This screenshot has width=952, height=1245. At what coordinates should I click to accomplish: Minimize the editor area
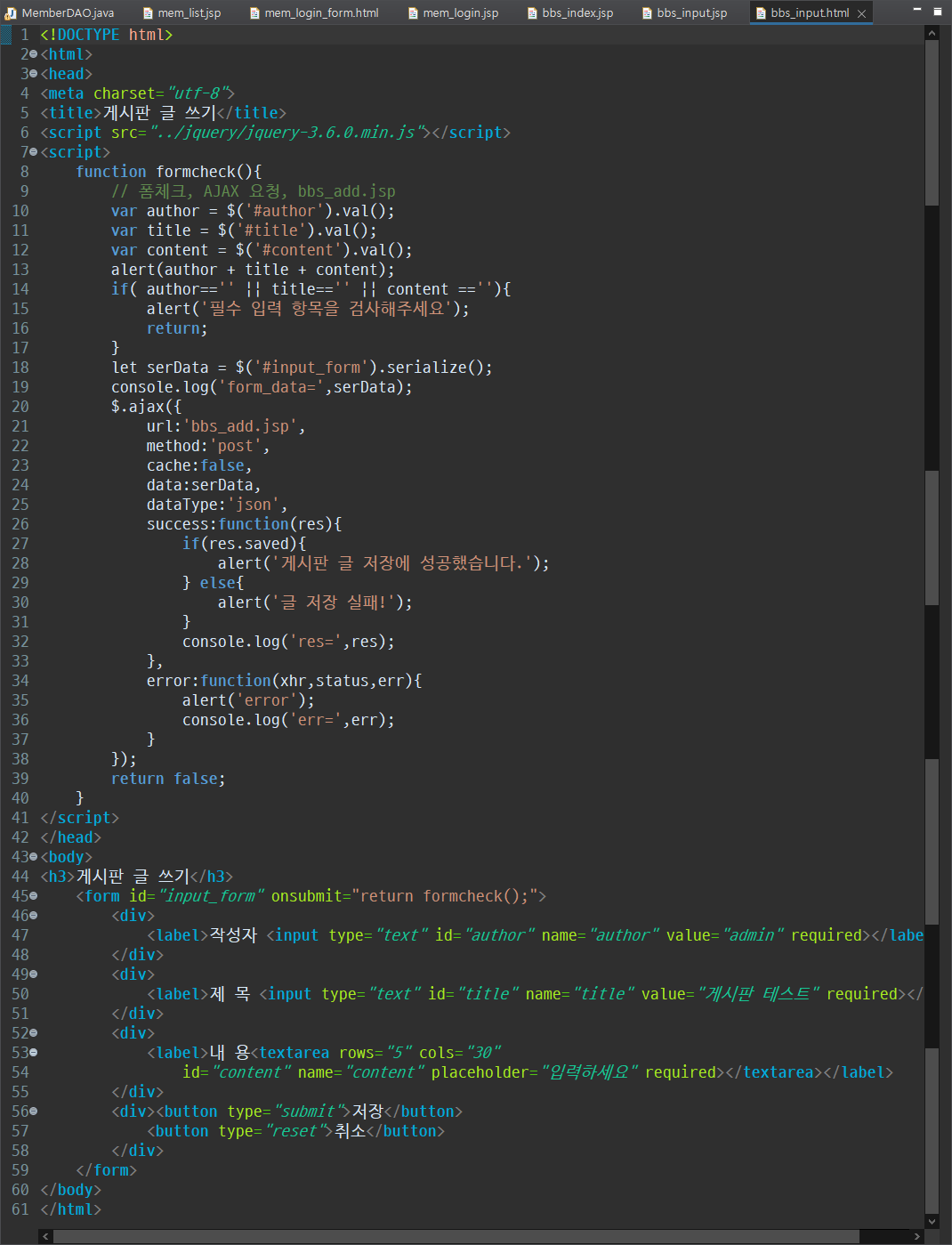(x=917, y=11)
